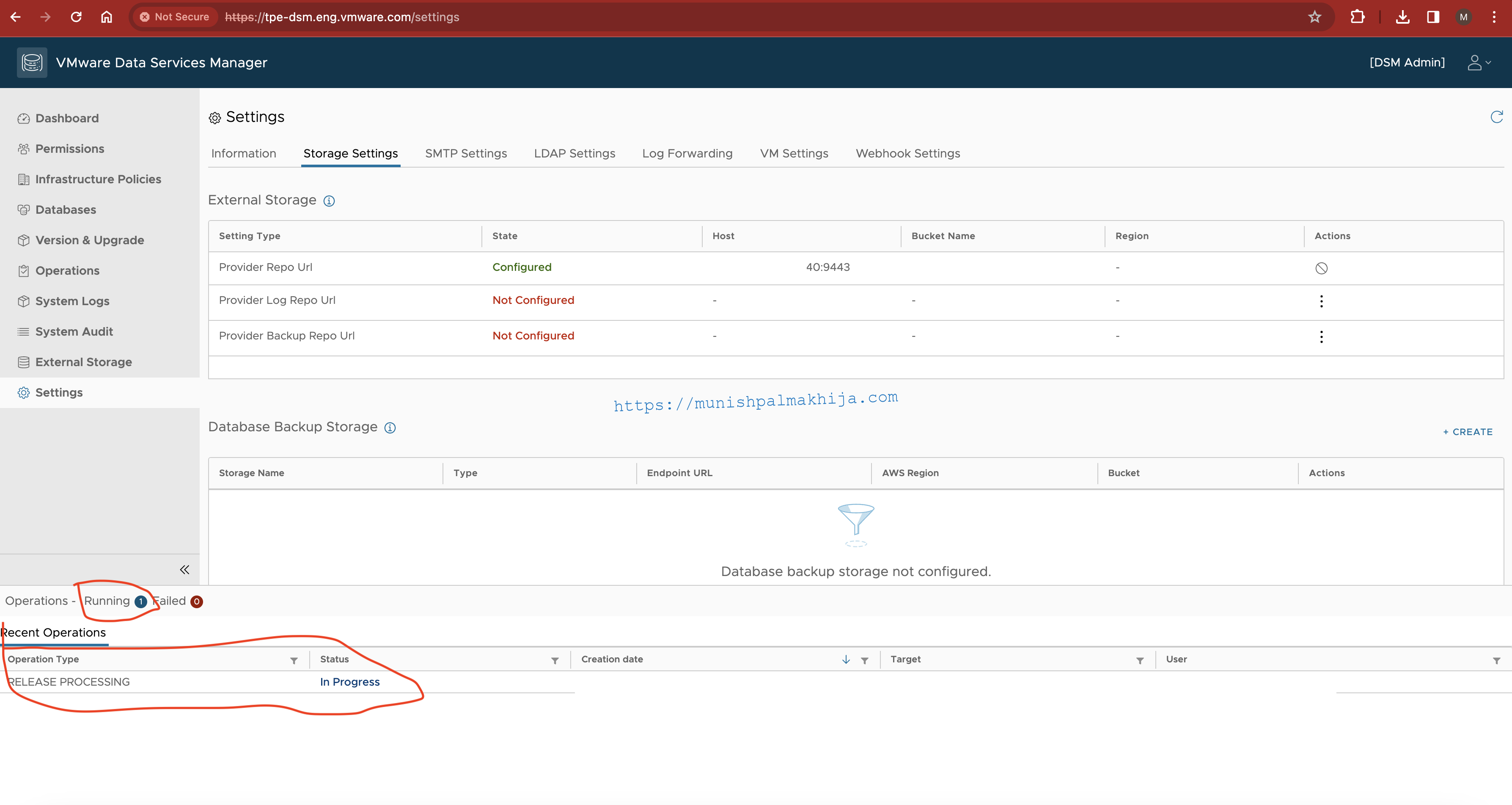Switch to the Webhook Settings tab
Viewport: 1512px width, 805px height.
tap(907, 153)
